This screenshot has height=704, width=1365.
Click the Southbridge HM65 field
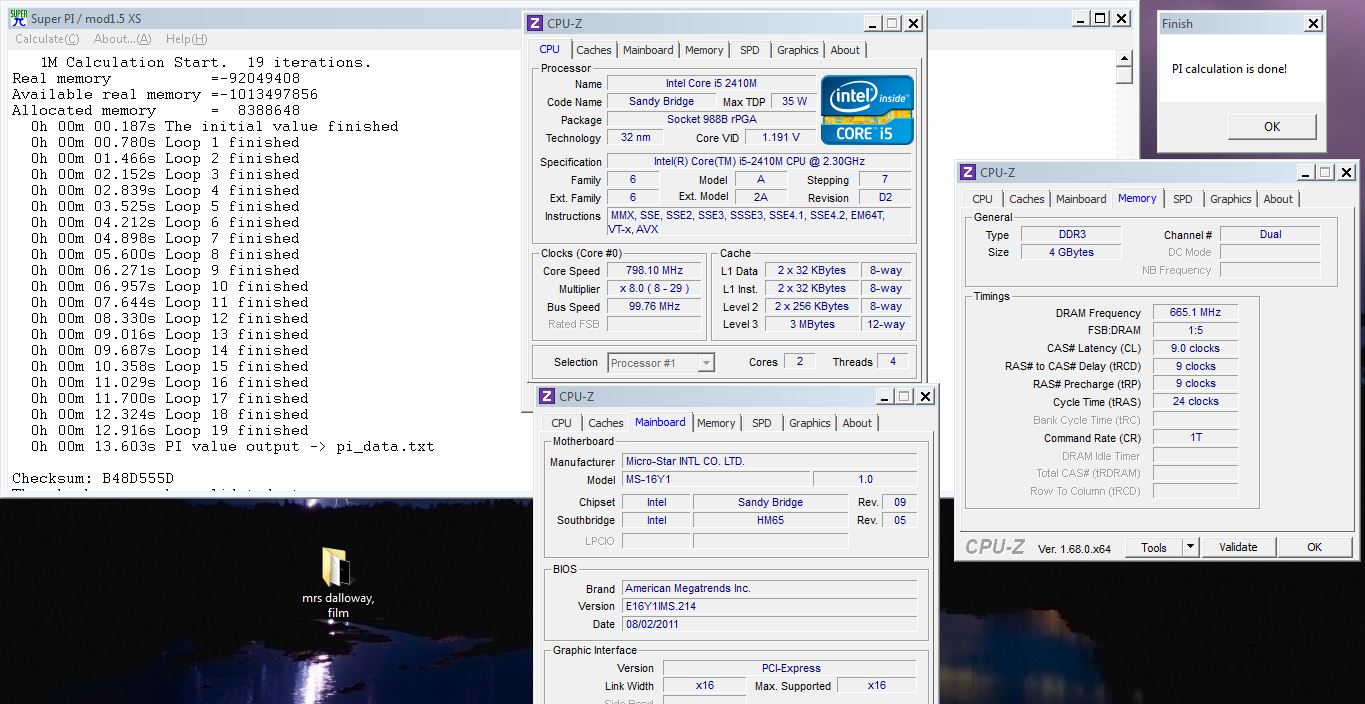tap(770, 520)
